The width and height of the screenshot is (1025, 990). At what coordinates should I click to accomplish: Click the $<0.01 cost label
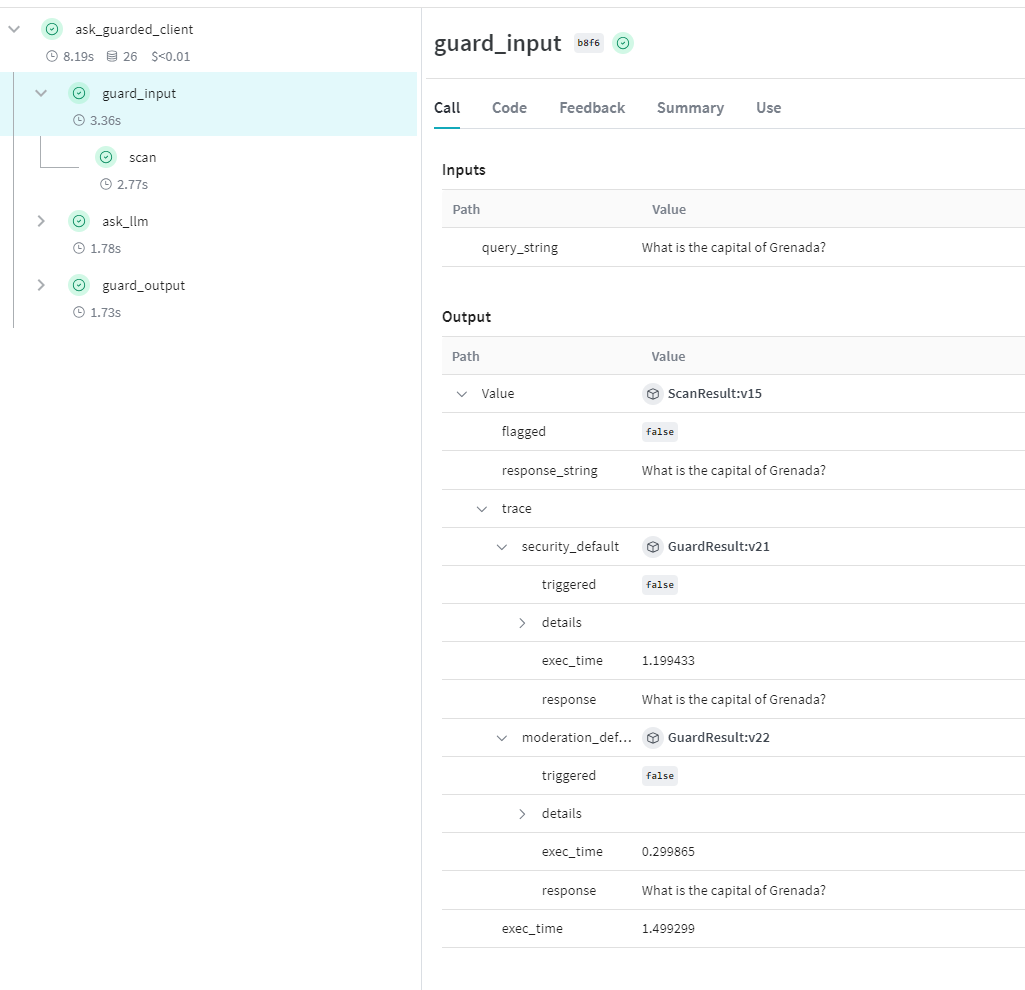171,56
